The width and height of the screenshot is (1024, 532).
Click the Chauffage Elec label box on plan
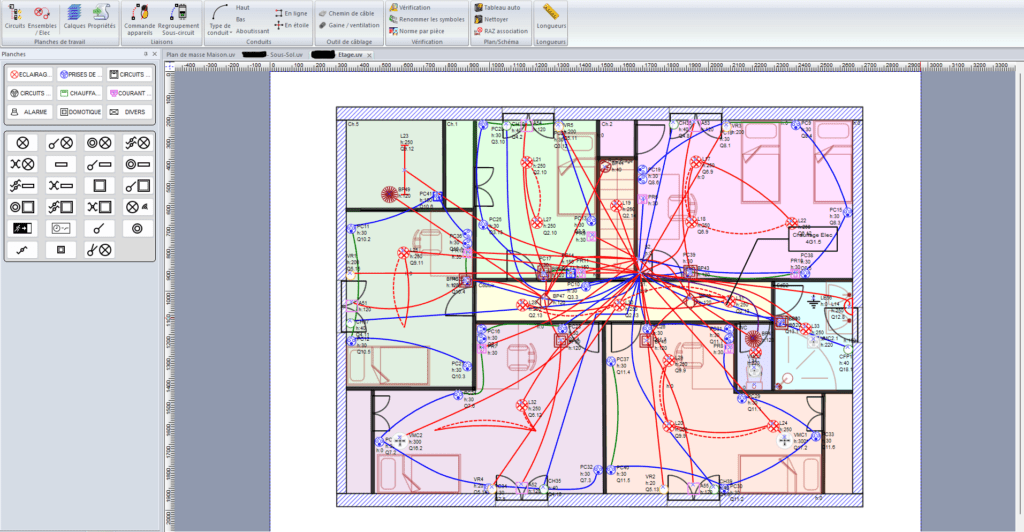[x=813, y=238]
